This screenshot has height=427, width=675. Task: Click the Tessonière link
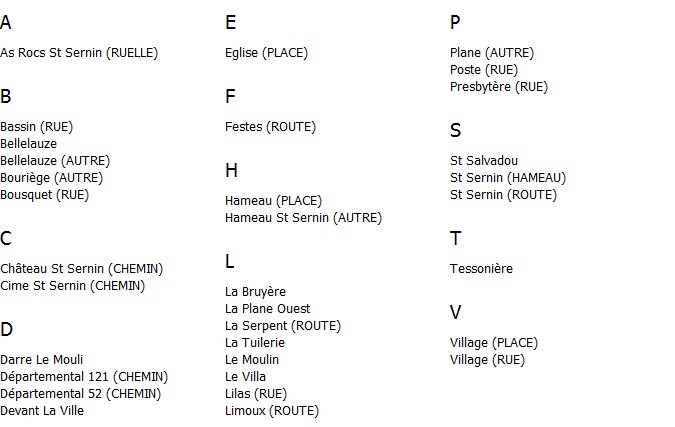pos(481,269)
